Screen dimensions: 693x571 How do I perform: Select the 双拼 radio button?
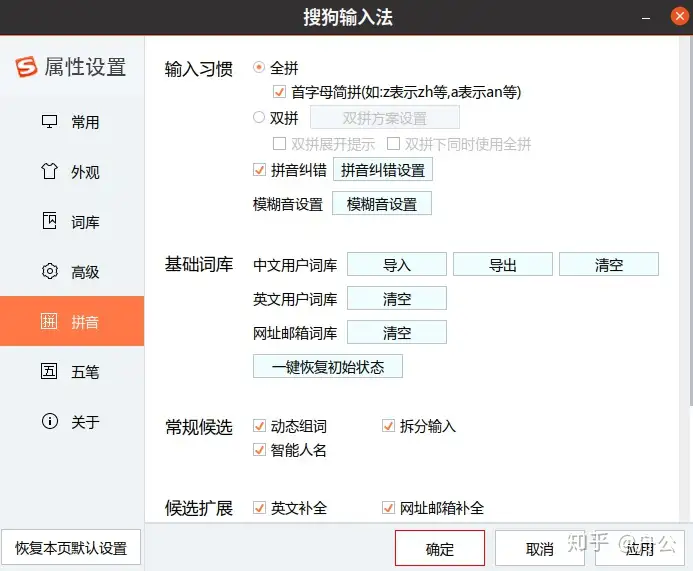(x=259, y=117)
